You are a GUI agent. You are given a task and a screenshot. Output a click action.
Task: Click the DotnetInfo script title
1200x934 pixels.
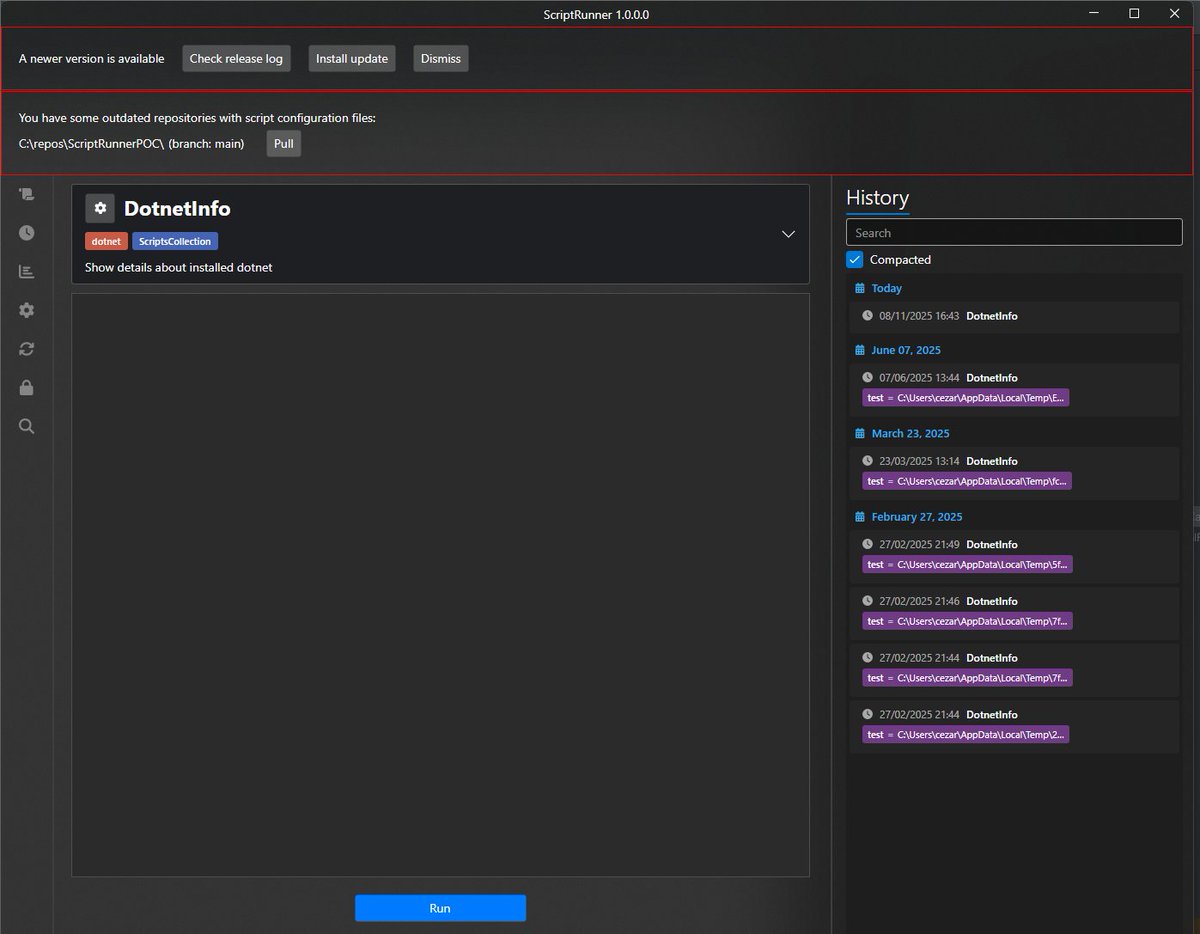177,208
